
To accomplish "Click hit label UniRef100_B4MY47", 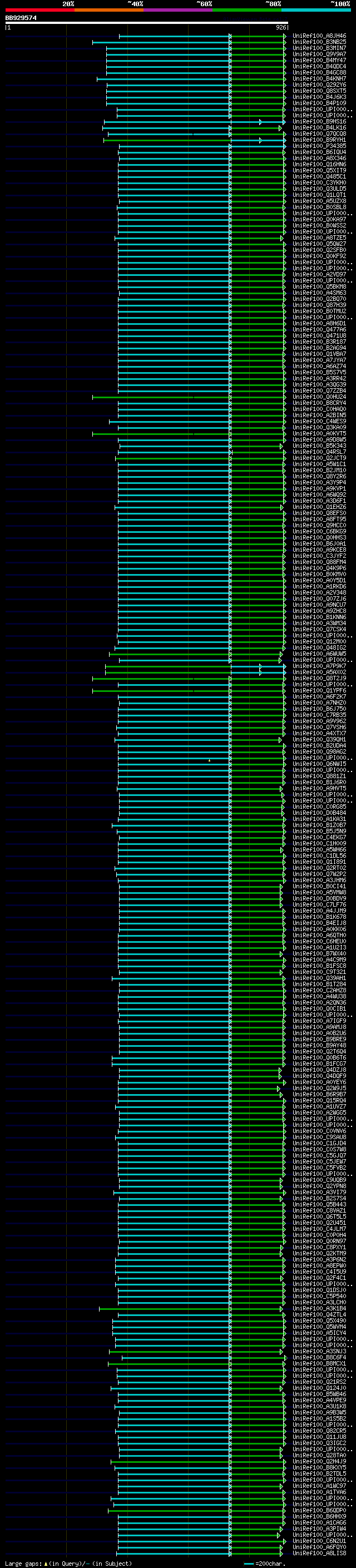I will [x=319, y=60].
